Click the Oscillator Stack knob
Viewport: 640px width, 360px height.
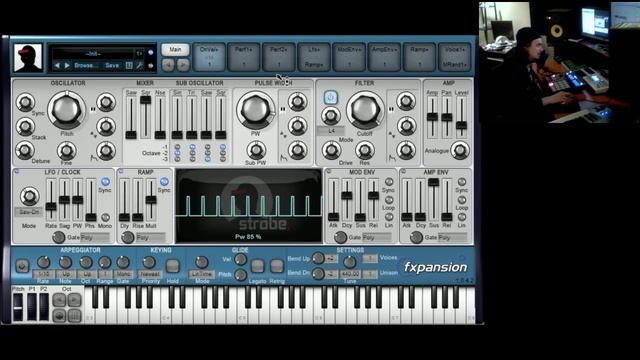click(x=25, y=127)
